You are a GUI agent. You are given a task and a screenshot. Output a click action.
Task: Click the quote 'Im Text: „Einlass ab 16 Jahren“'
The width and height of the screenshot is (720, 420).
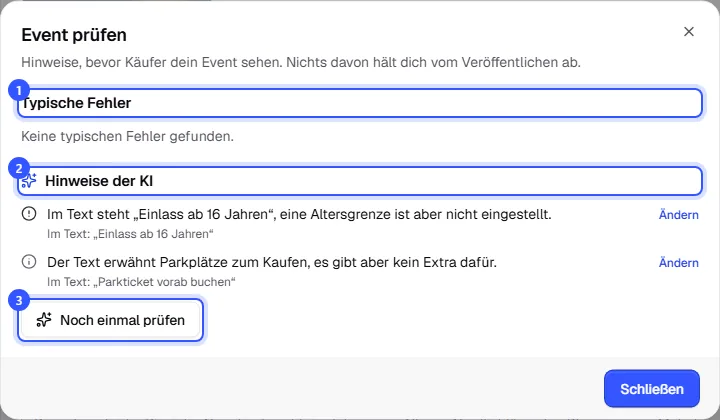(x=130, y=234)
